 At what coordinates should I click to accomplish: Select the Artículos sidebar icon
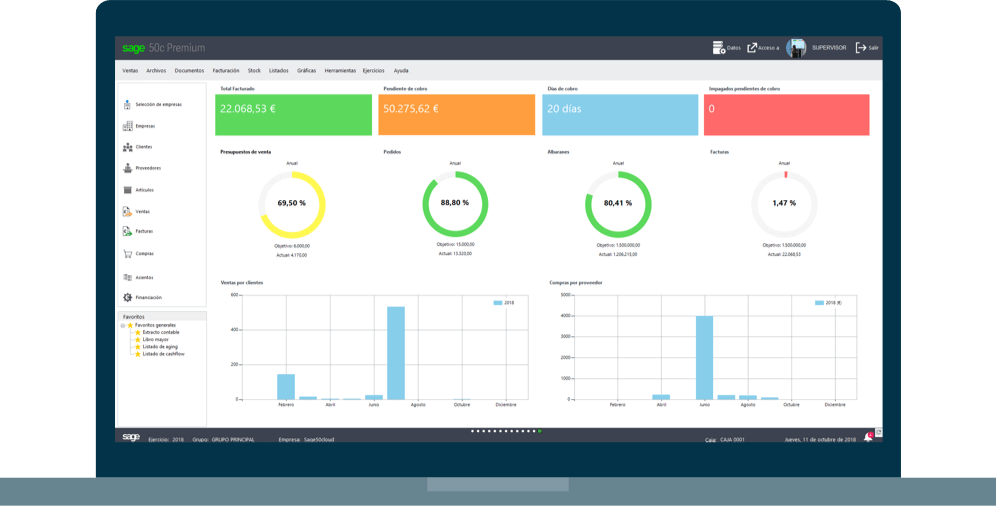tap(127, 190)
